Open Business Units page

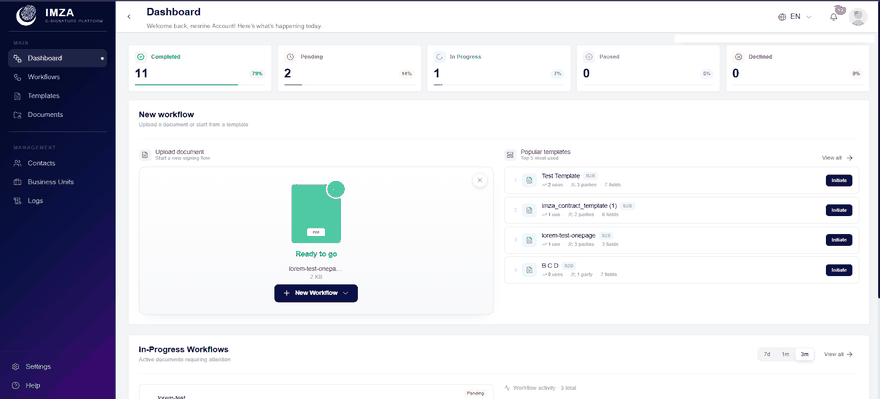coord(57,182)
